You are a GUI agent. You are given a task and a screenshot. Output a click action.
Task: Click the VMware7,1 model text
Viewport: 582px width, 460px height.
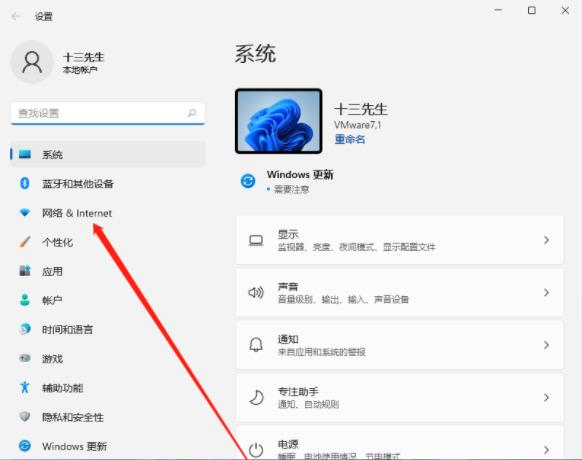pos(357,125)
